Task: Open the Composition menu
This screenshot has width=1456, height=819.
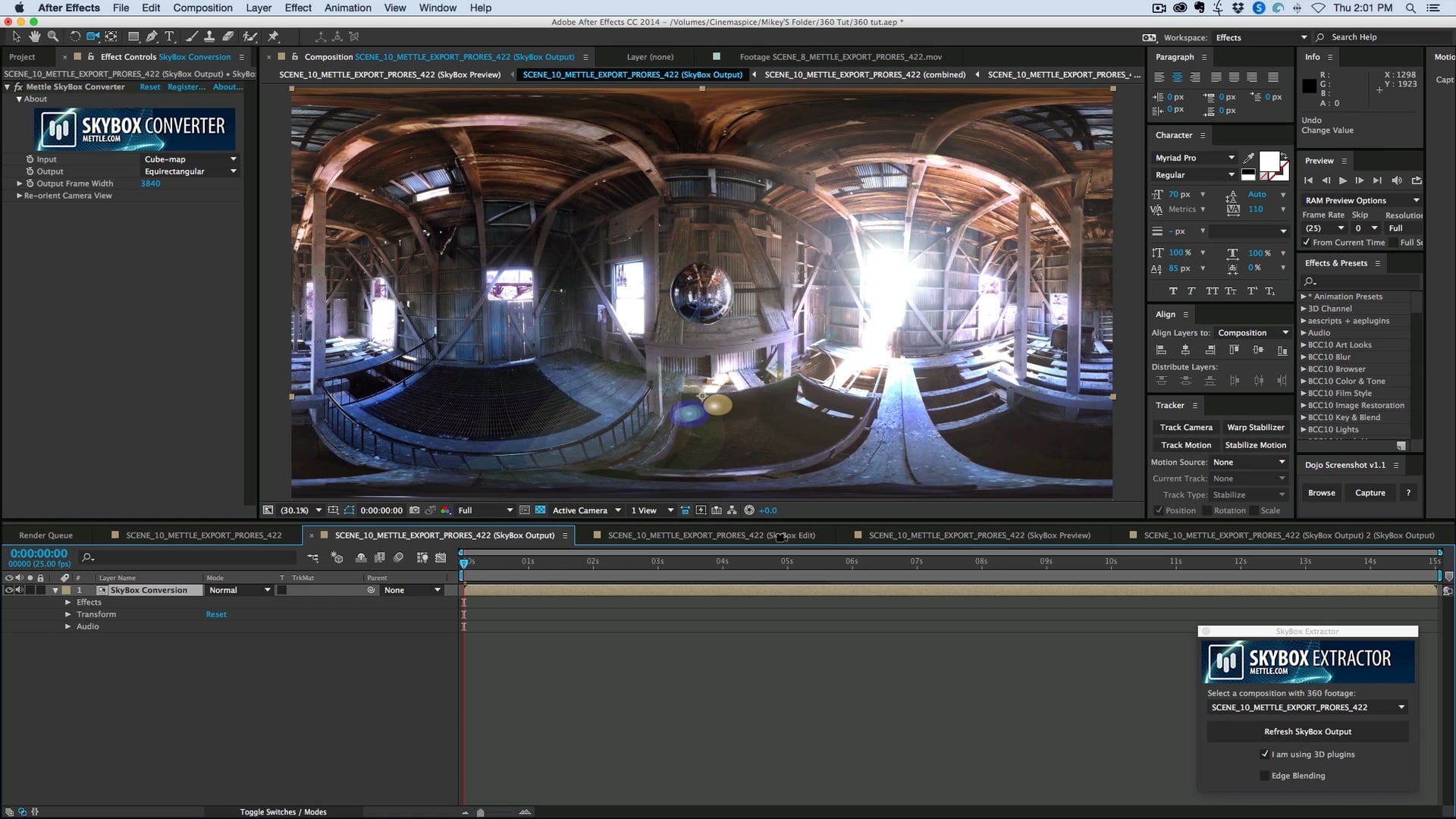Action: pyautogui.click(x=202, y=8)
